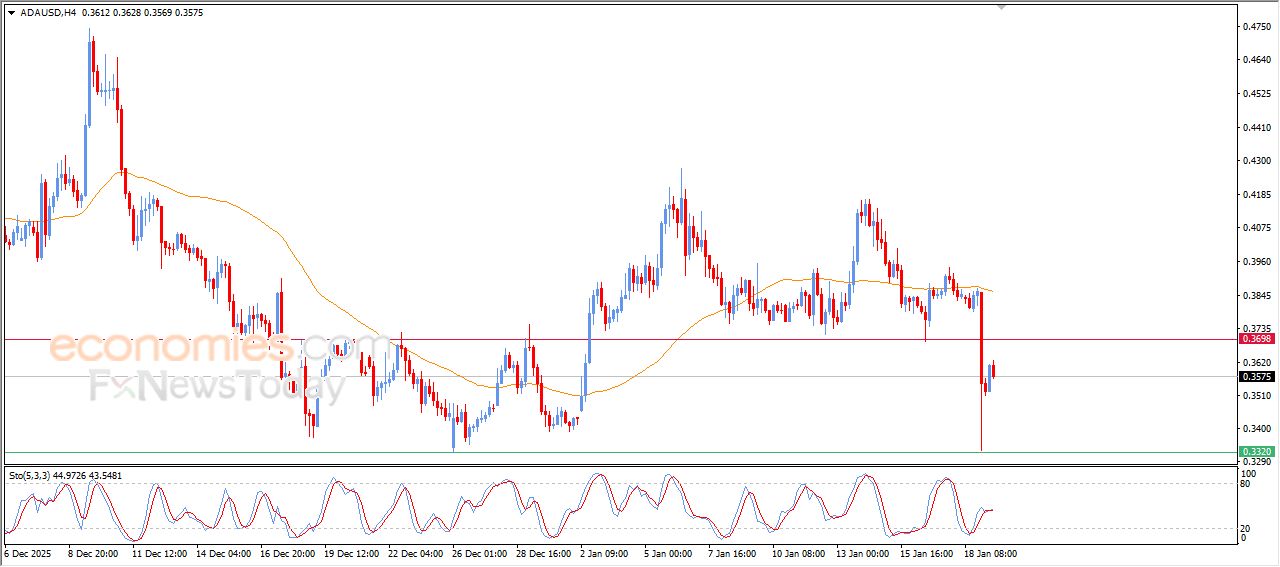Screen dimensions: 1280x567
Task: Click the 26 Dec 01:00 time label
Action: (476, 553)
